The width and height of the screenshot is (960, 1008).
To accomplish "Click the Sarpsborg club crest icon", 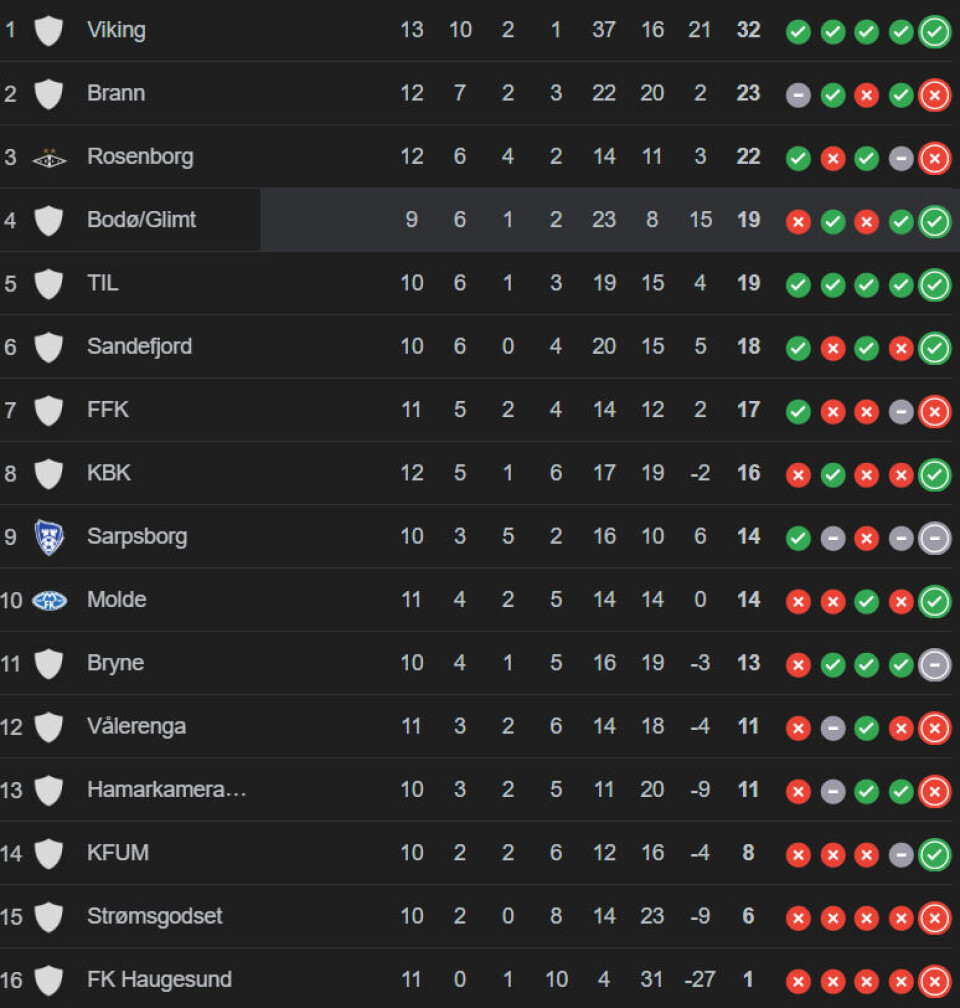I will click(x=50, y=537).
